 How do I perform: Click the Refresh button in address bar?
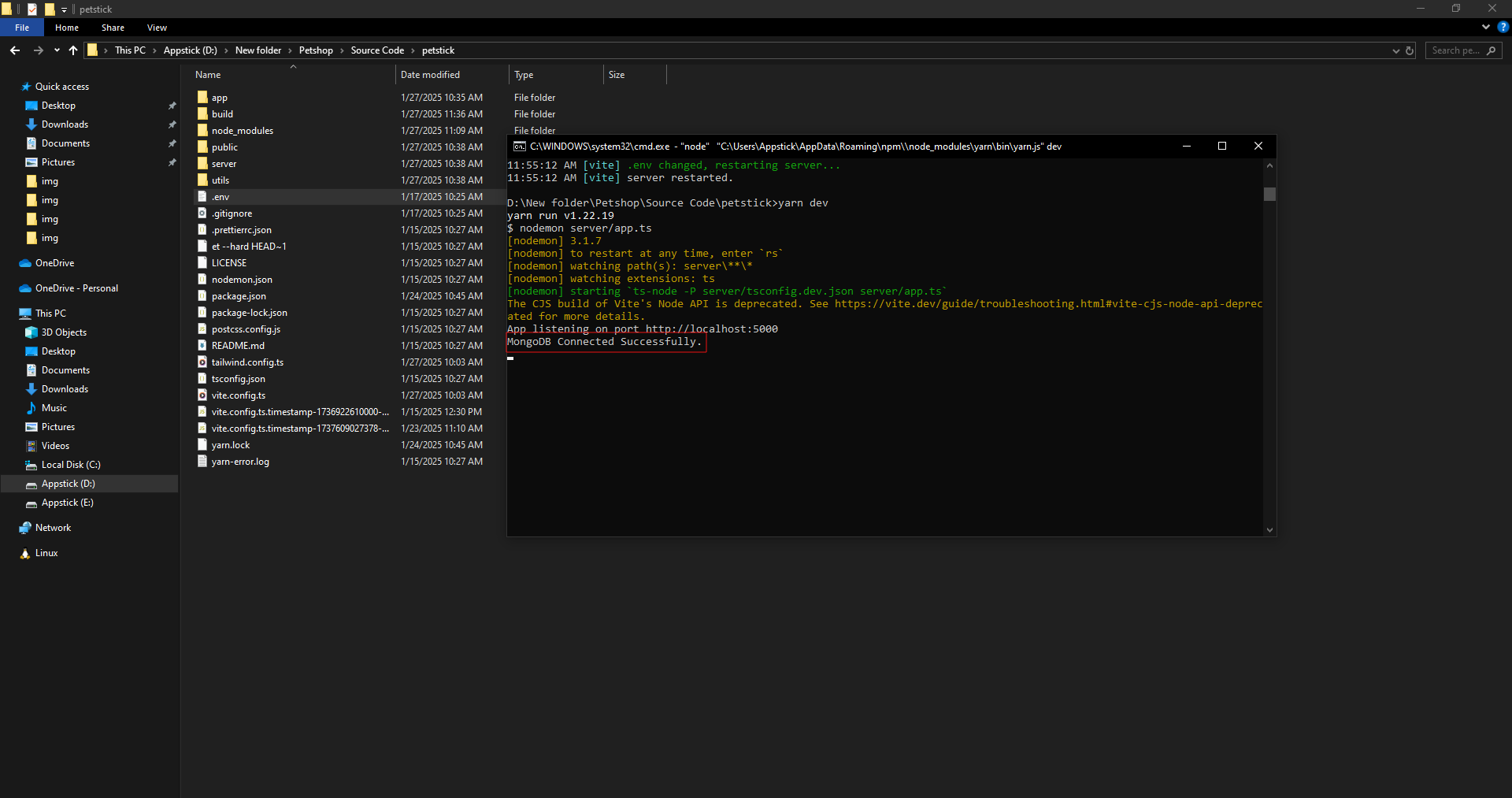(x=1410, y=50)
